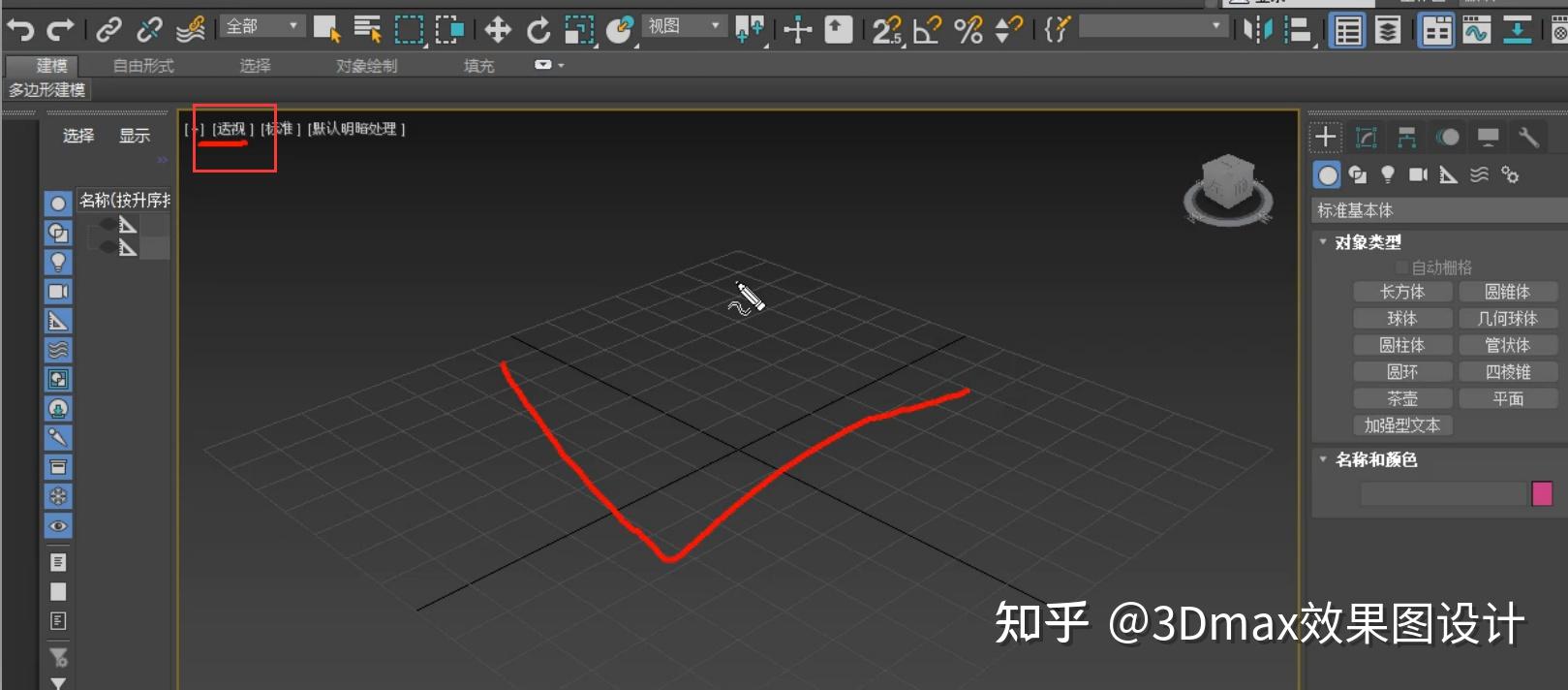Select the Lights category bulb icon
The height and width of the screenshot is (690, 1568).
(x=1388, y=174)
